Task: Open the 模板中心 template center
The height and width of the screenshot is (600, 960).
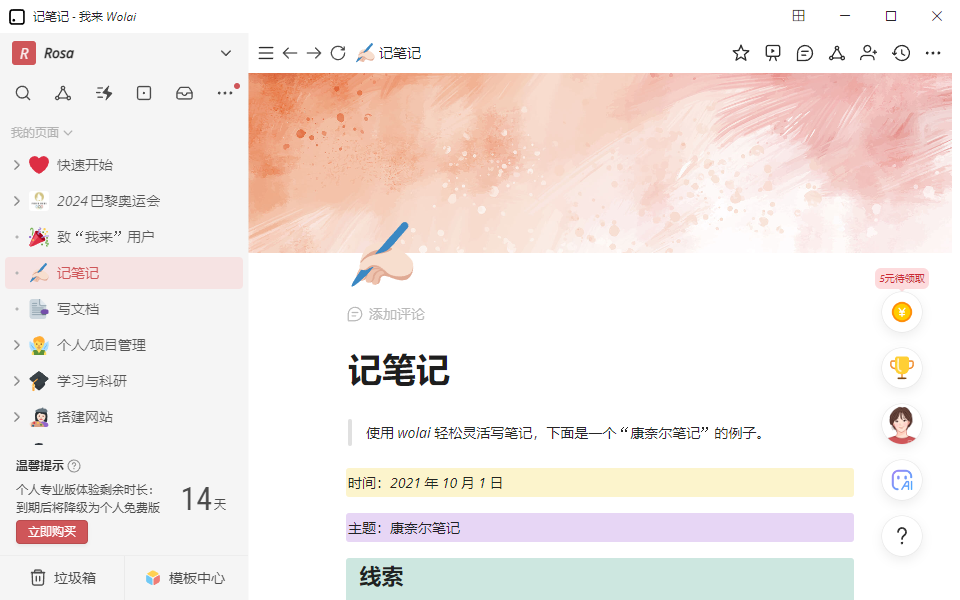Action: [x=186, y=578]
